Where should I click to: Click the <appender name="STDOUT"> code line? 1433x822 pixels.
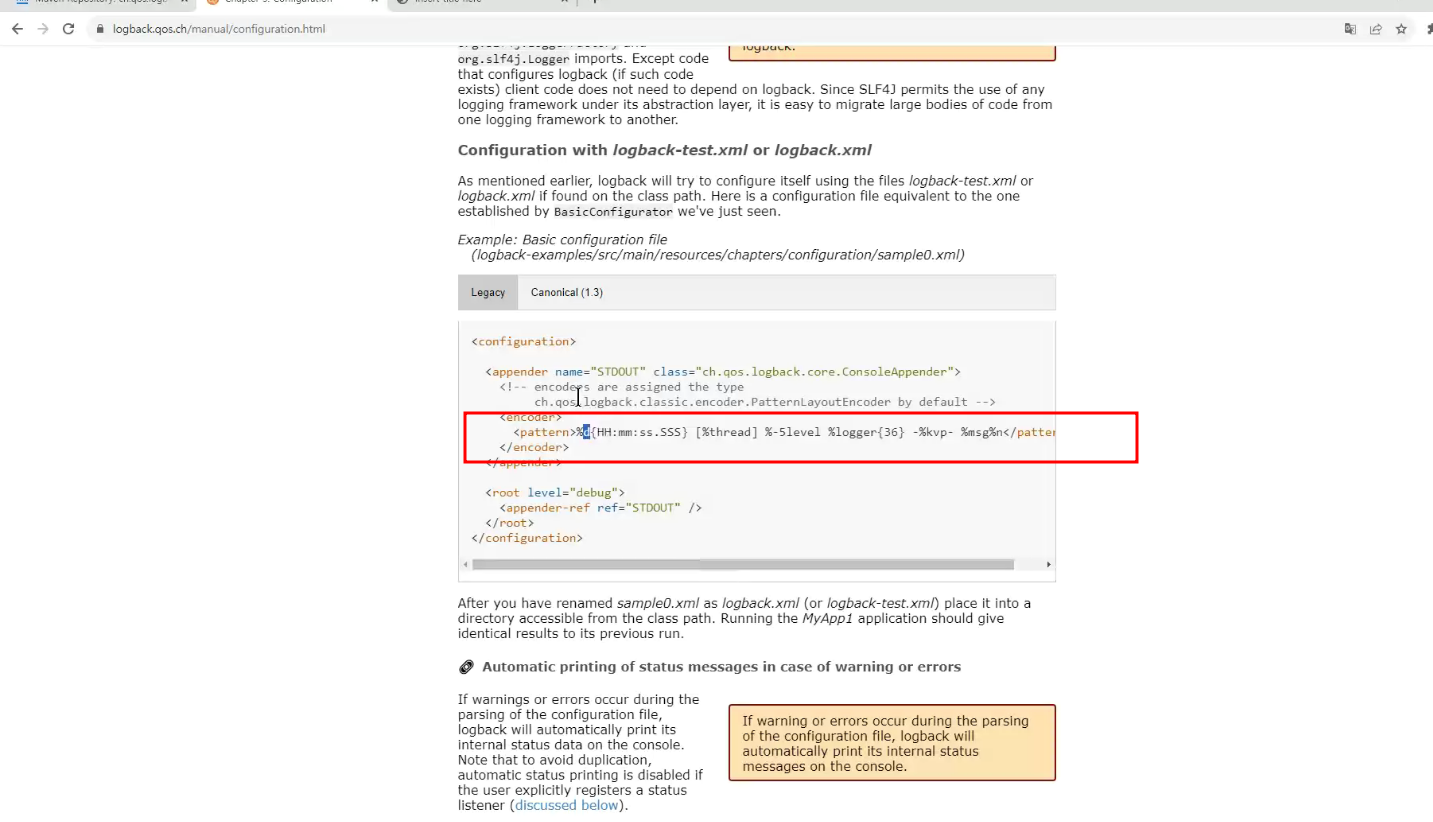(x=723, y=372)
